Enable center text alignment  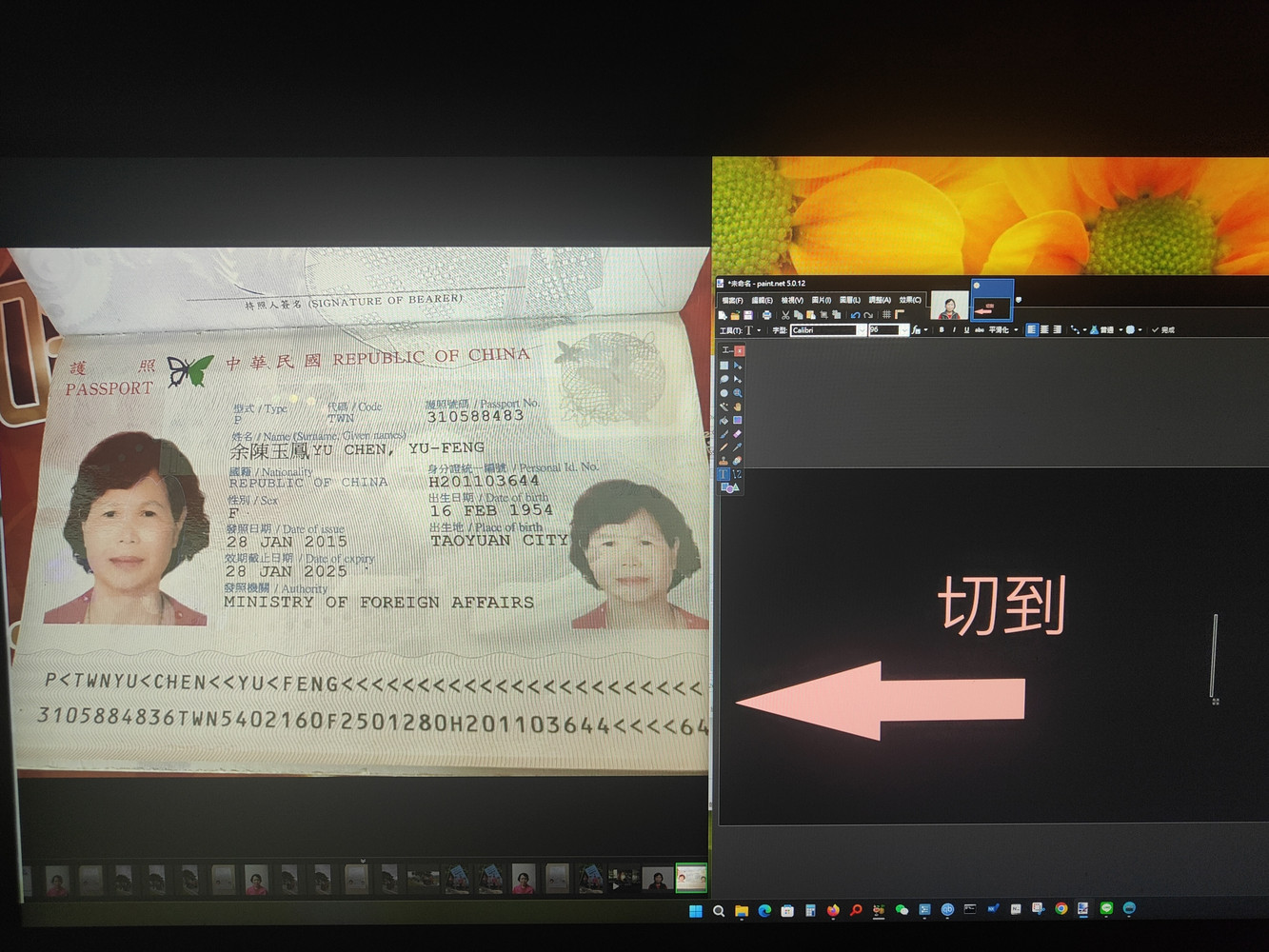click(1044, 330)
